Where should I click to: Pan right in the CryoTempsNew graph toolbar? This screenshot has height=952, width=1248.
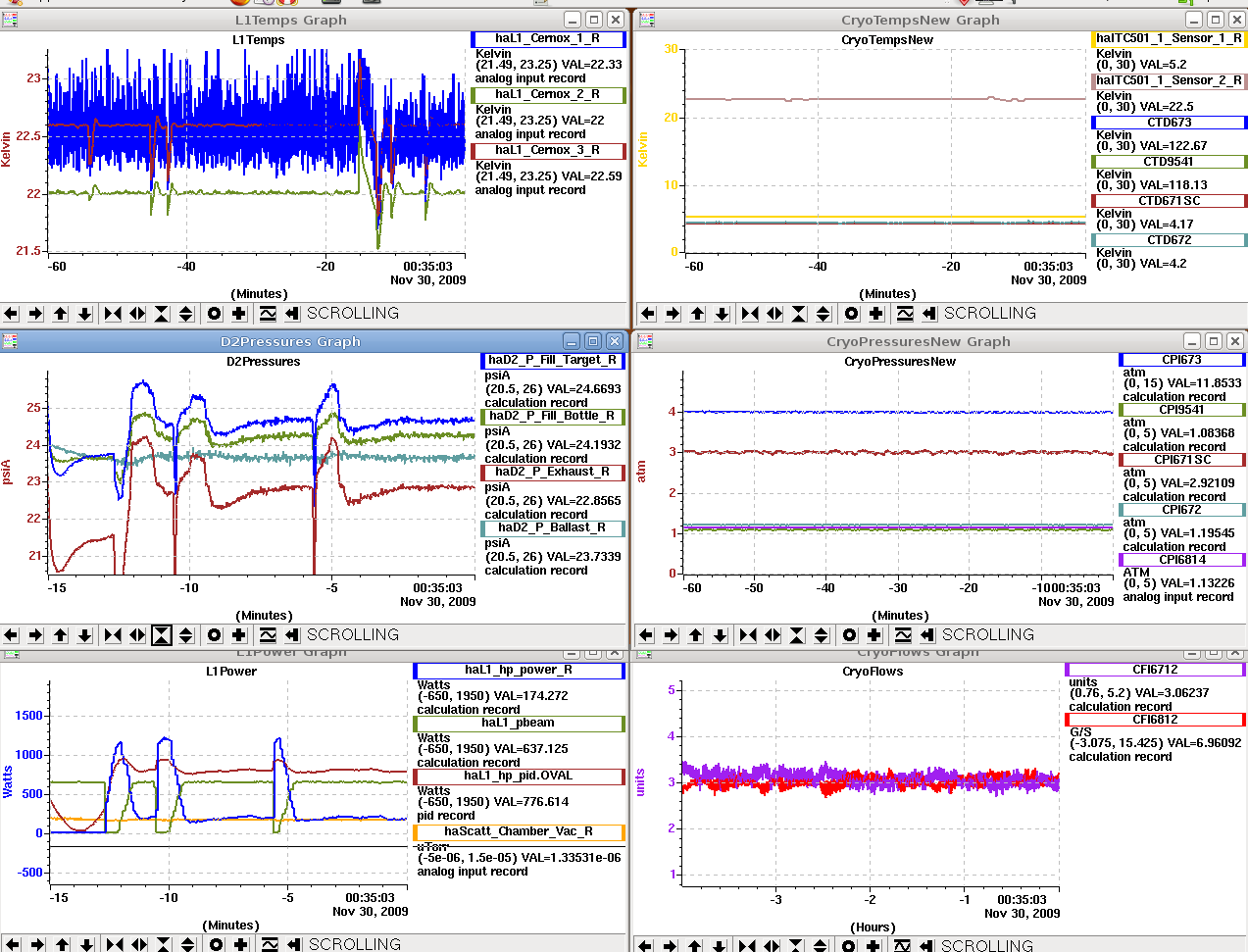coord(674,314)
